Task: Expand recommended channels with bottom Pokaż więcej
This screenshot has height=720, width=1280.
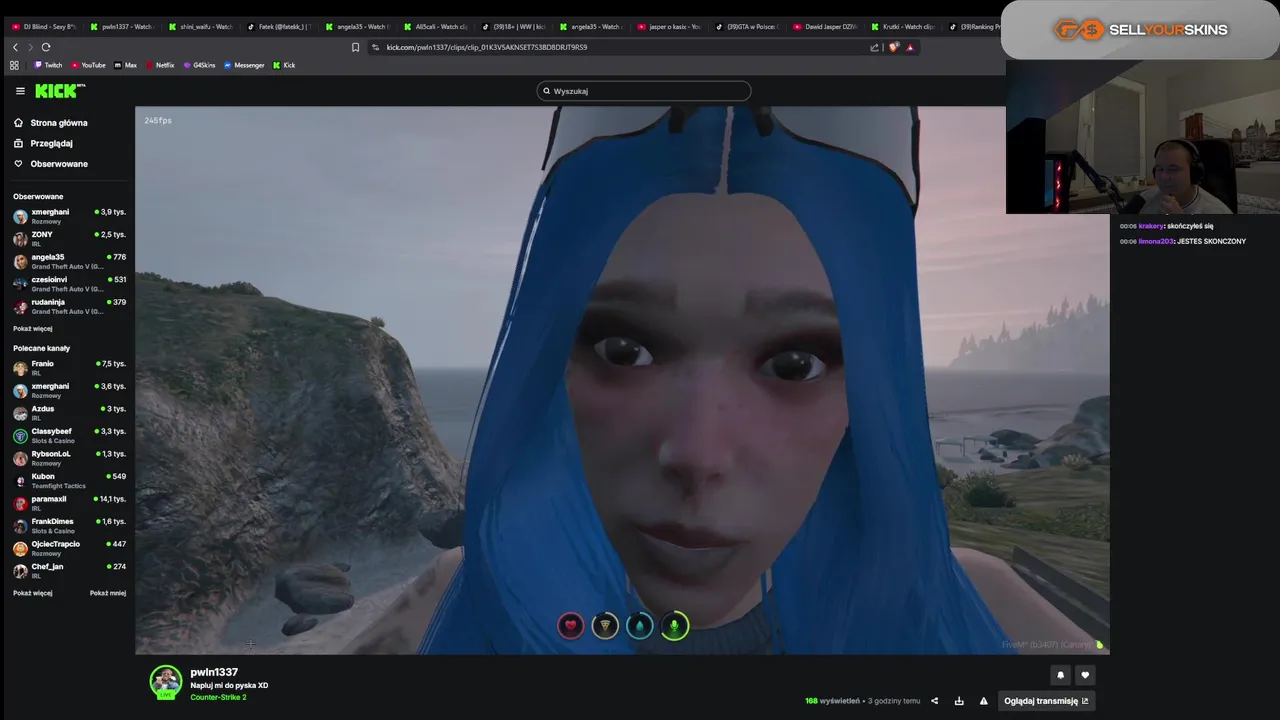Action: point(33,593)
